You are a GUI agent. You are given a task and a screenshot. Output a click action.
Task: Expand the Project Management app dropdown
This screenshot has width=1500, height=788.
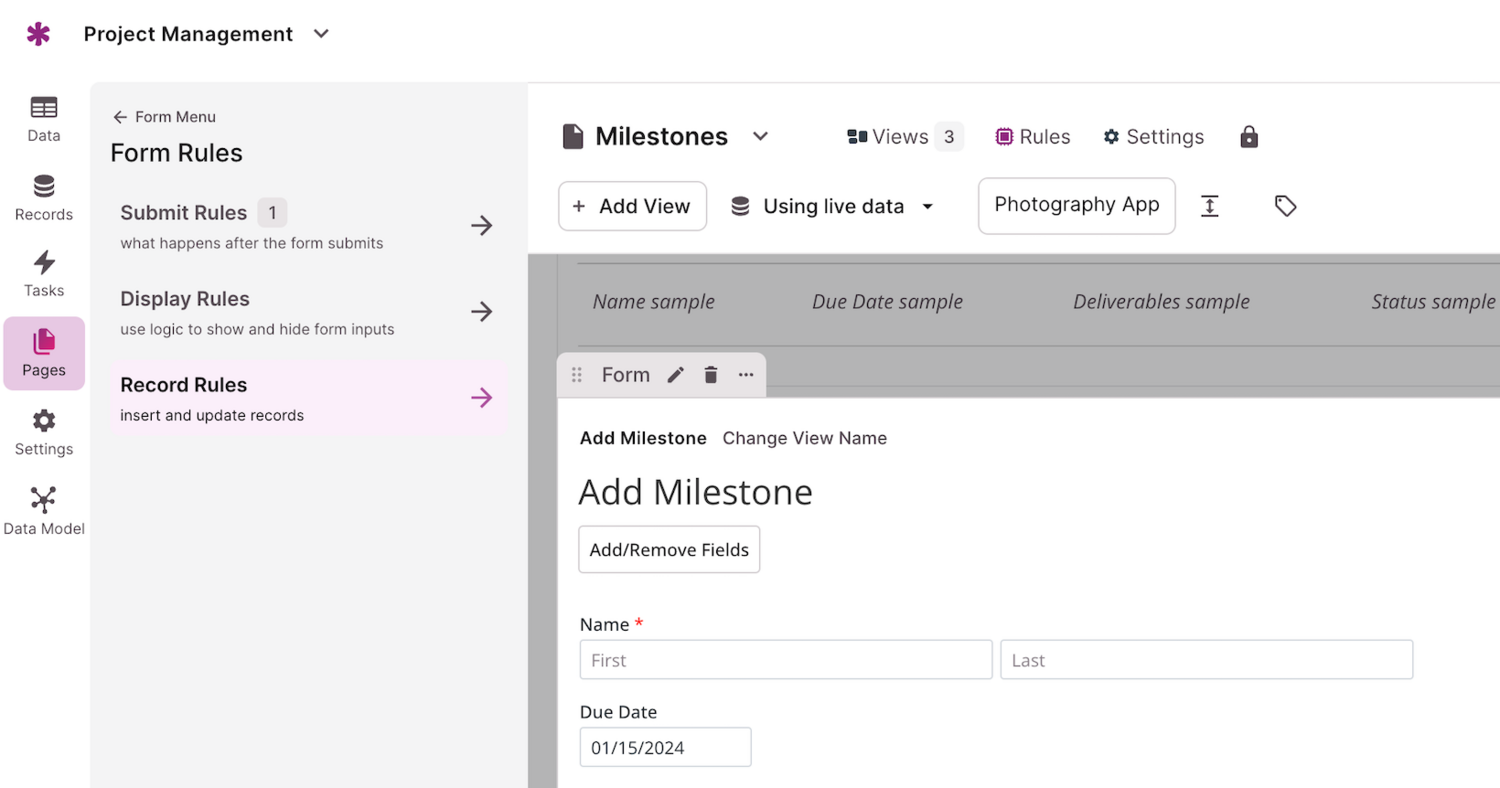tap(321, 34)
